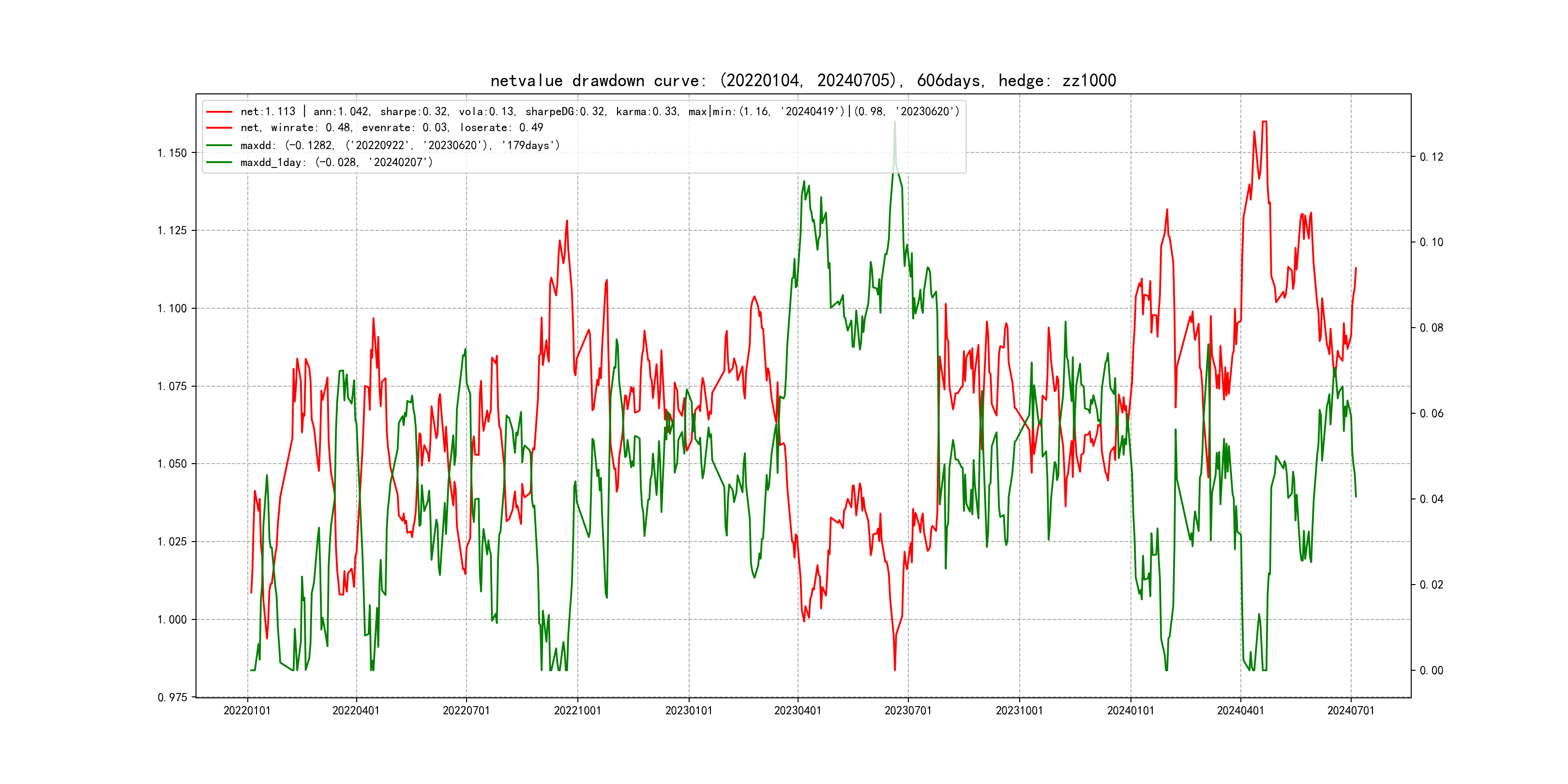1568x784 pixels.
Task: Click the 20240701 x-axis date label
Action: point(1351,710)
